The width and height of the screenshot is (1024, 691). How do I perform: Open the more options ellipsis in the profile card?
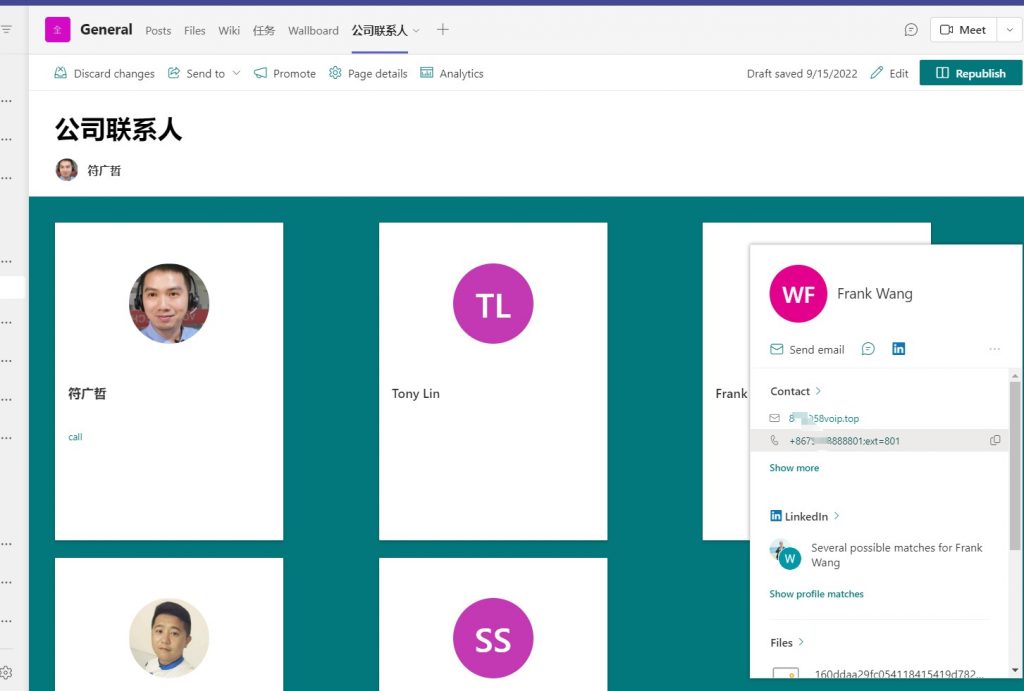(x=995, y=349)
